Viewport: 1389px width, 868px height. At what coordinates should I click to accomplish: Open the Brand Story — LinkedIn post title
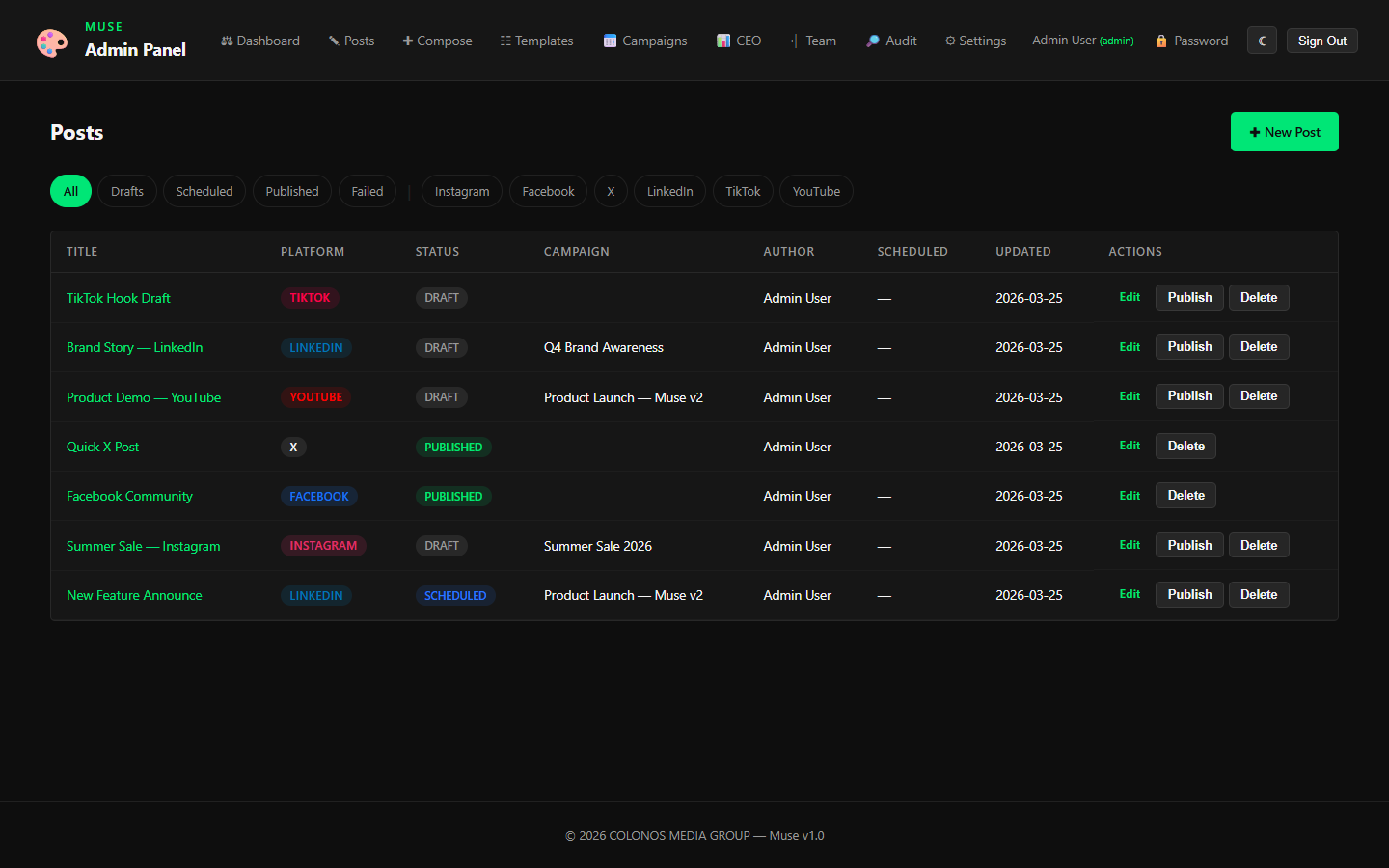click(134, 347)
